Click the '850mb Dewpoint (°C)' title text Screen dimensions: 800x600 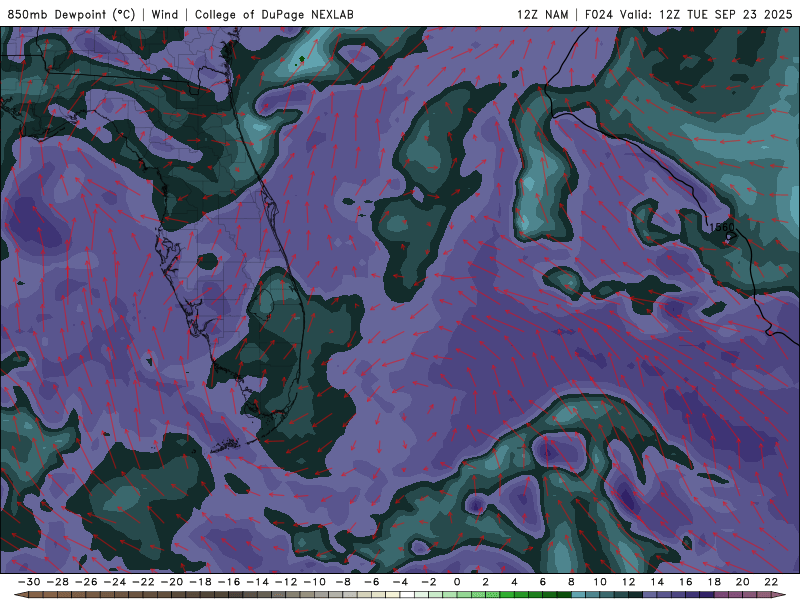tap(71, 14)
